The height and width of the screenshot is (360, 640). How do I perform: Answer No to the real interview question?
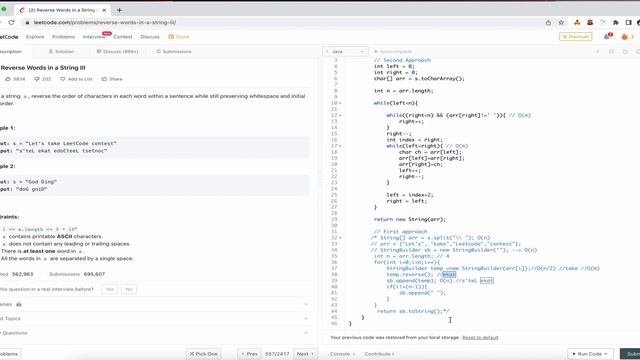click(x=129, y=289)
